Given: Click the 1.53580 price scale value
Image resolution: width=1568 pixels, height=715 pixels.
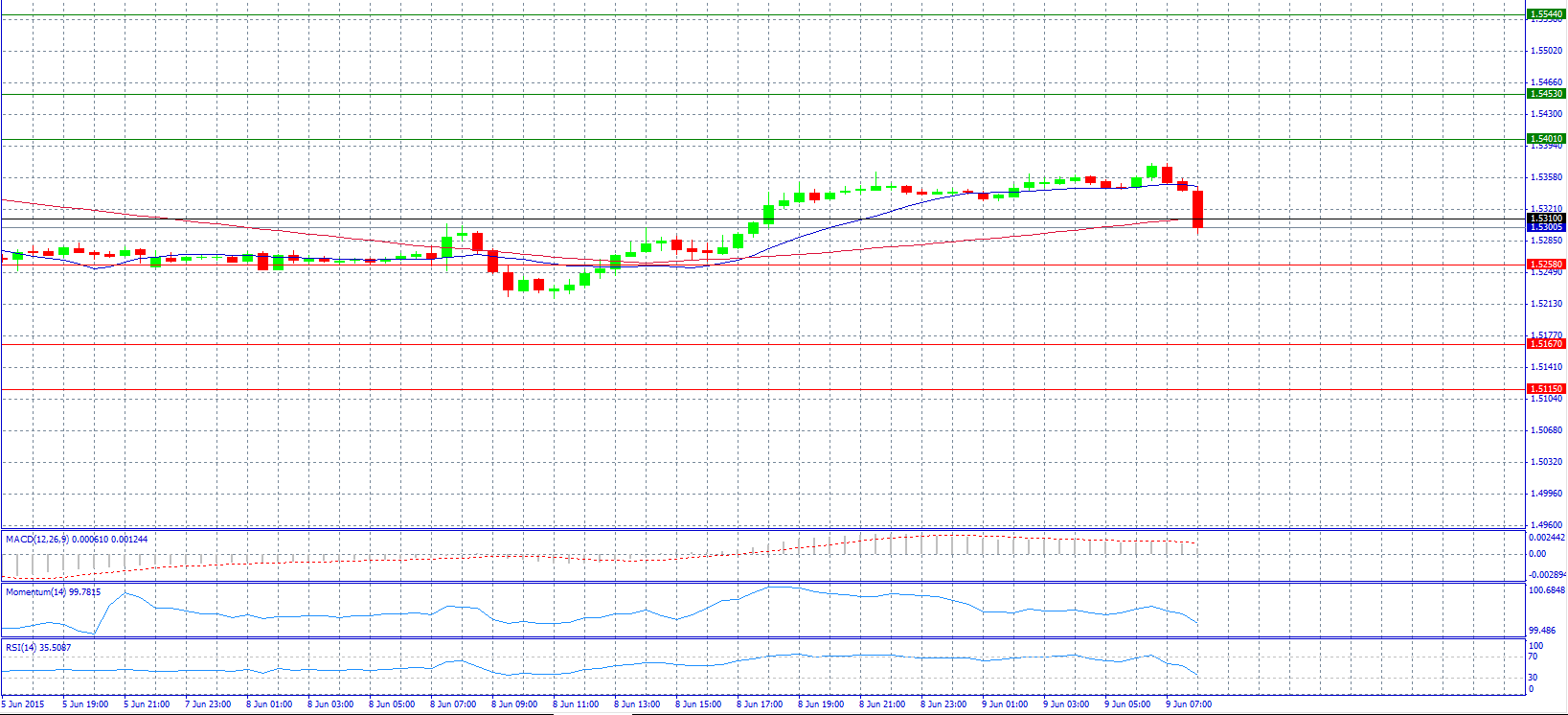Looking at the screenshot, I should 1547,177.
